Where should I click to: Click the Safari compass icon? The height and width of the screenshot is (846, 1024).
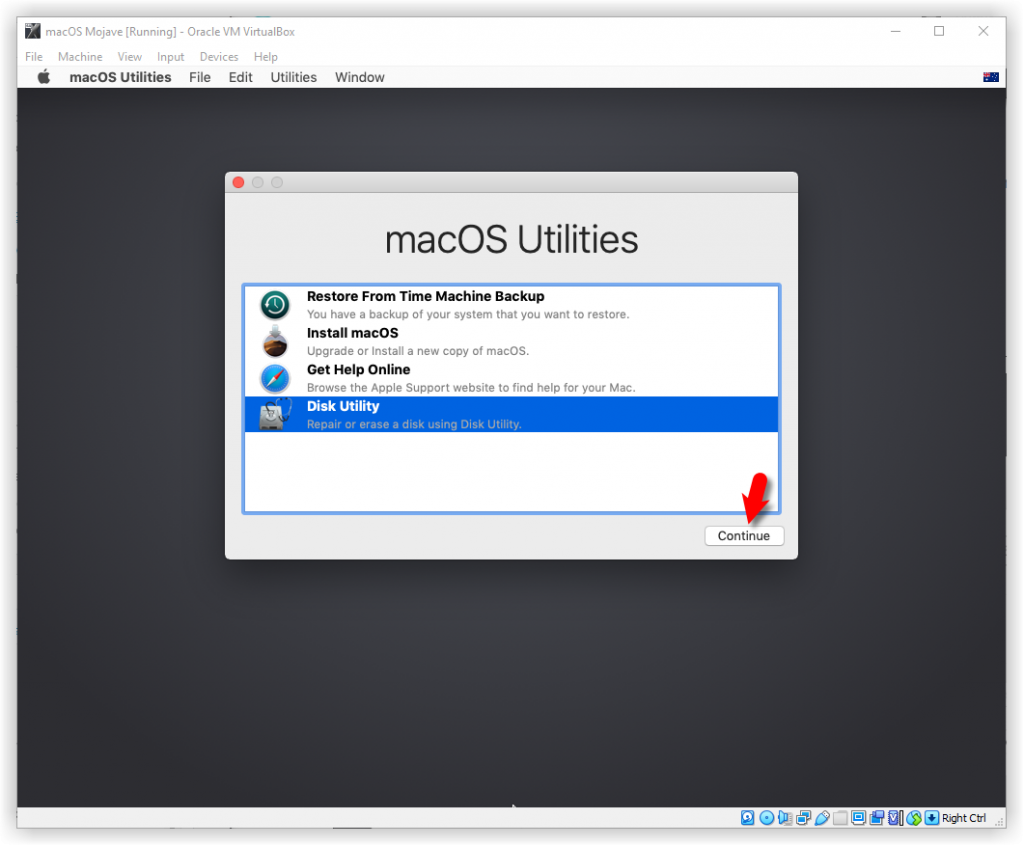click(x=275, y=378)
